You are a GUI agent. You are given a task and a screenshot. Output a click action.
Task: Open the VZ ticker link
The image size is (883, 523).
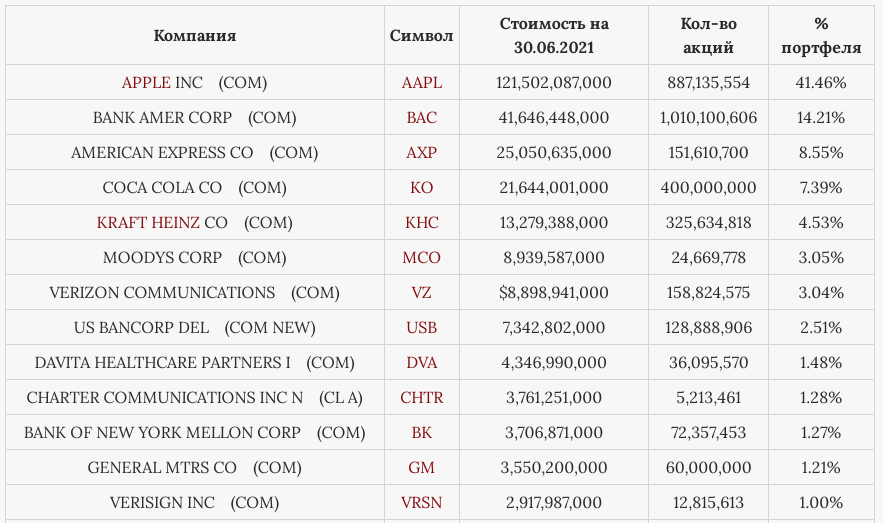(x=421, y=292)
